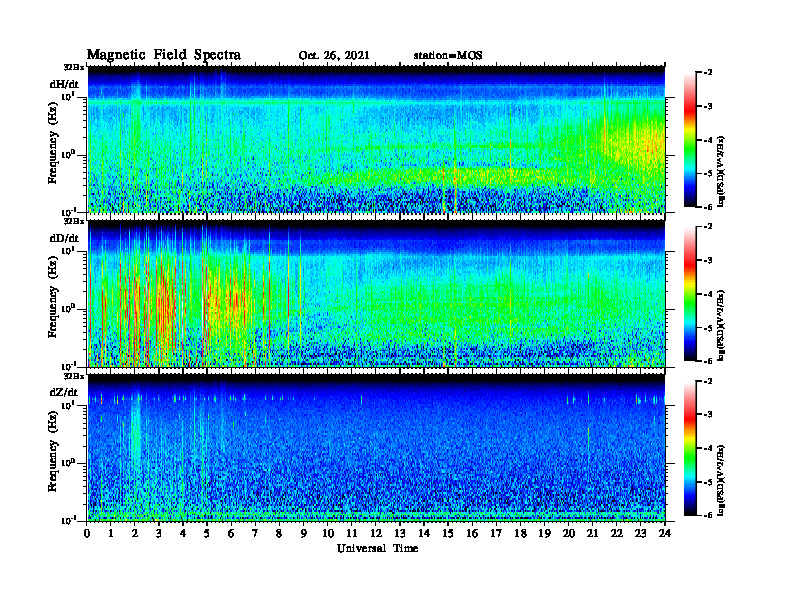Click hour 5 on the Universal Time axis

coord(207,534)
